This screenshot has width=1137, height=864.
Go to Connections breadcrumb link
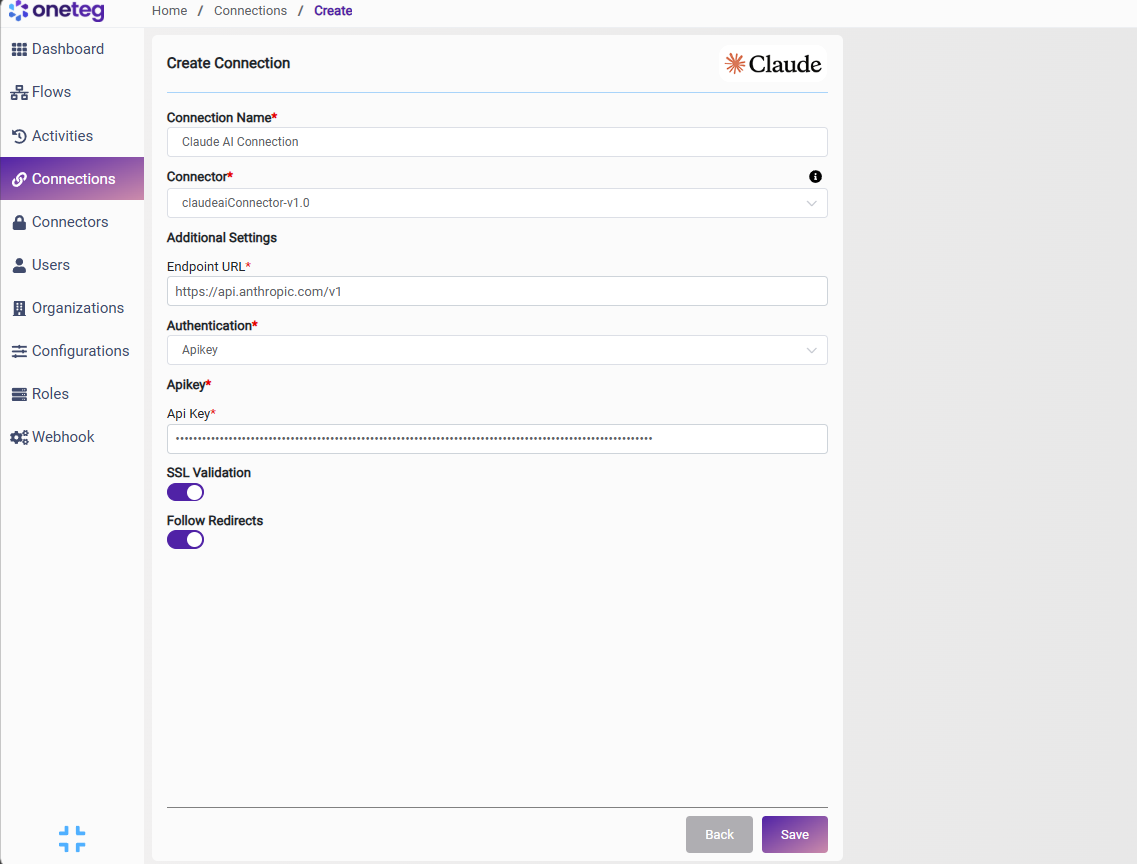coord(250,11)
